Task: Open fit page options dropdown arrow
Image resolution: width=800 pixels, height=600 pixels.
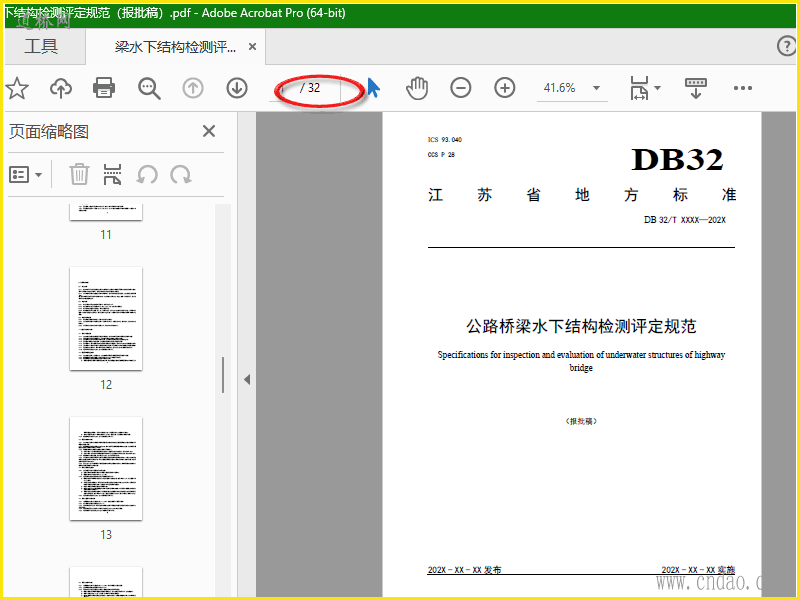Action: [x=657, y=88]
